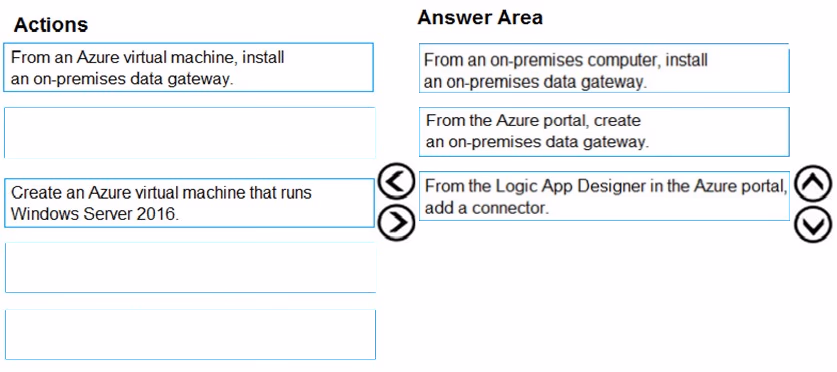Pick the Azure VM data gateway install action
Viewport: 837px width, 372px height.
[x=188, y=68]
